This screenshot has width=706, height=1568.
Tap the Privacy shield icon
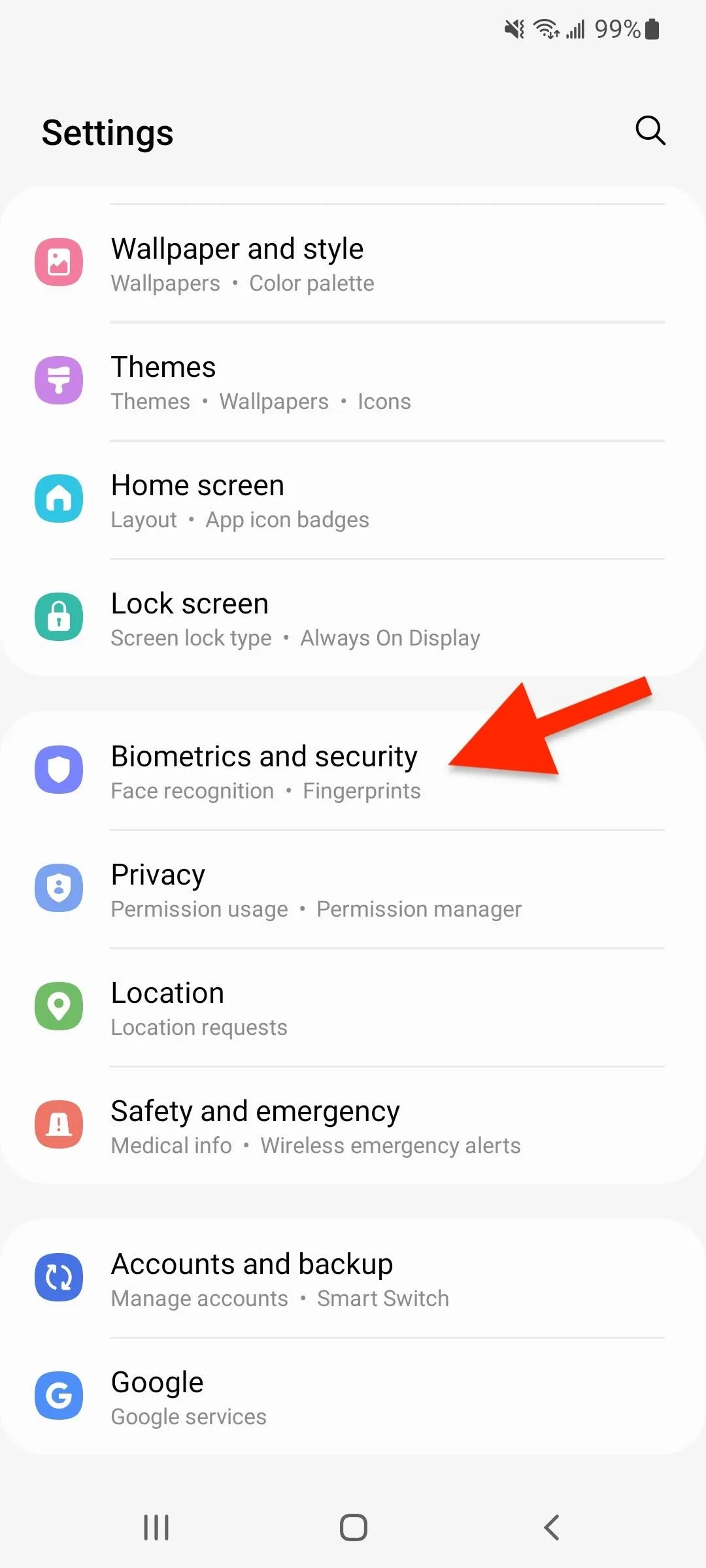[x=59, y=888]
